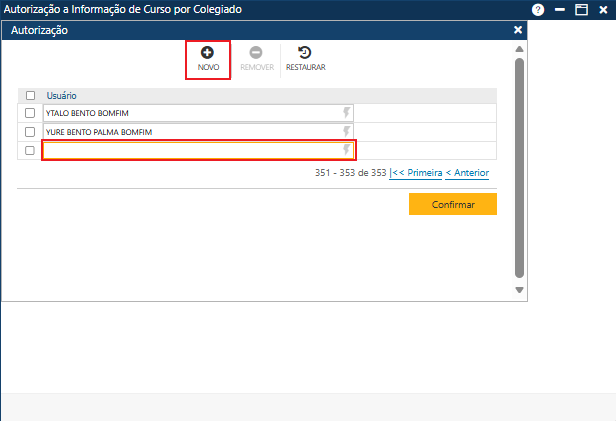Click the NOVO plus icon
This screenshot has height=421, width=616.
tap(208, 52)
